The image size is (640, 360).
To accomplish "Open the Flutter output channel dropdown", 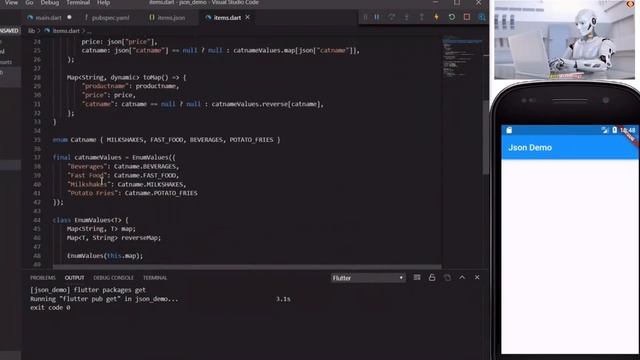I will click(x=368, y=278).
